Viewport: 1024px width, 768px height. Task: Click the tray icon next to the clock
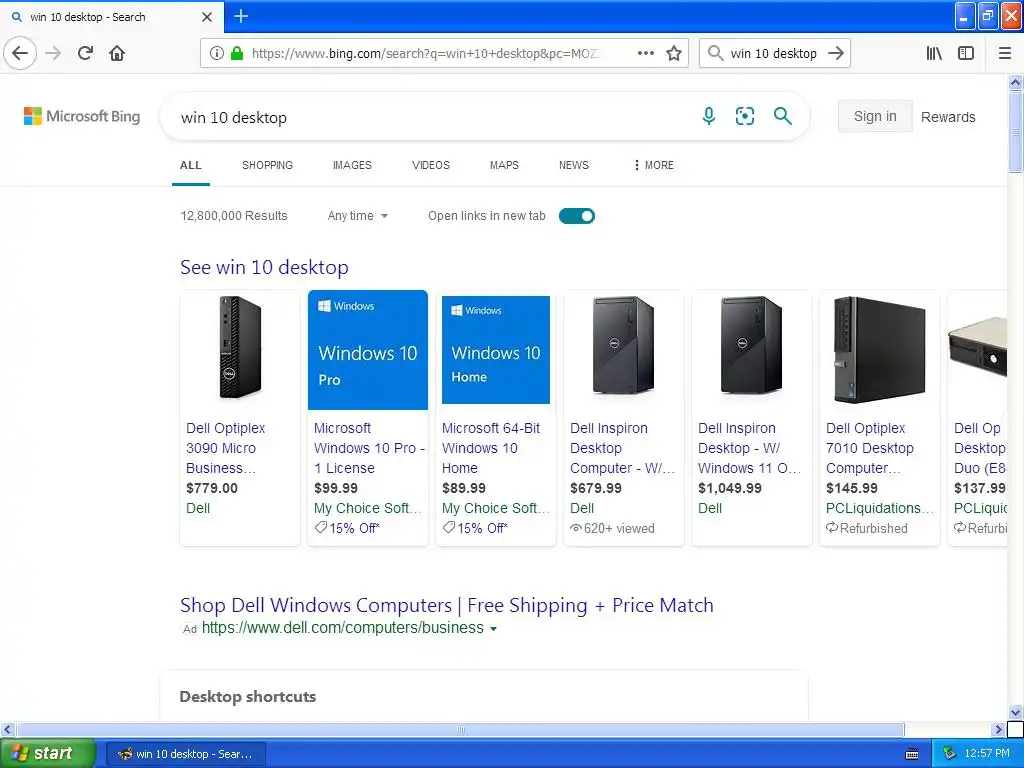(949, 754)
